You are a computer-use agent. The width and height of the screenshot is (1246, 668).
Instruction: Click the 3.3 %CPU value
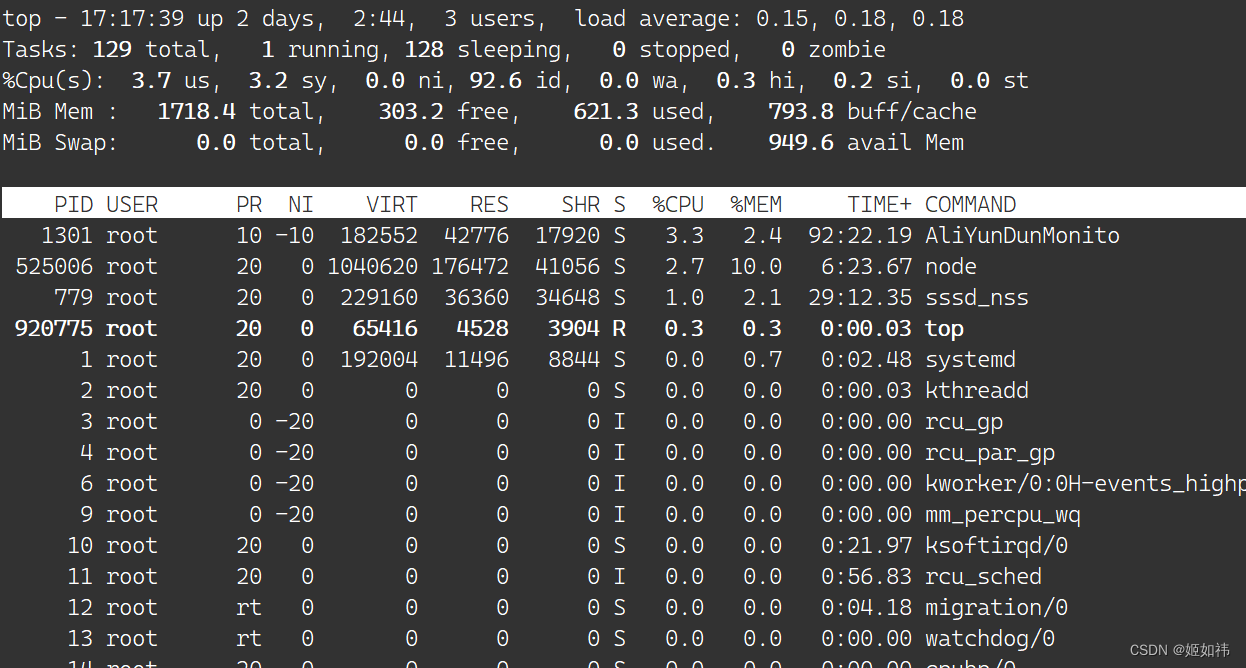[x=684, y=236]
